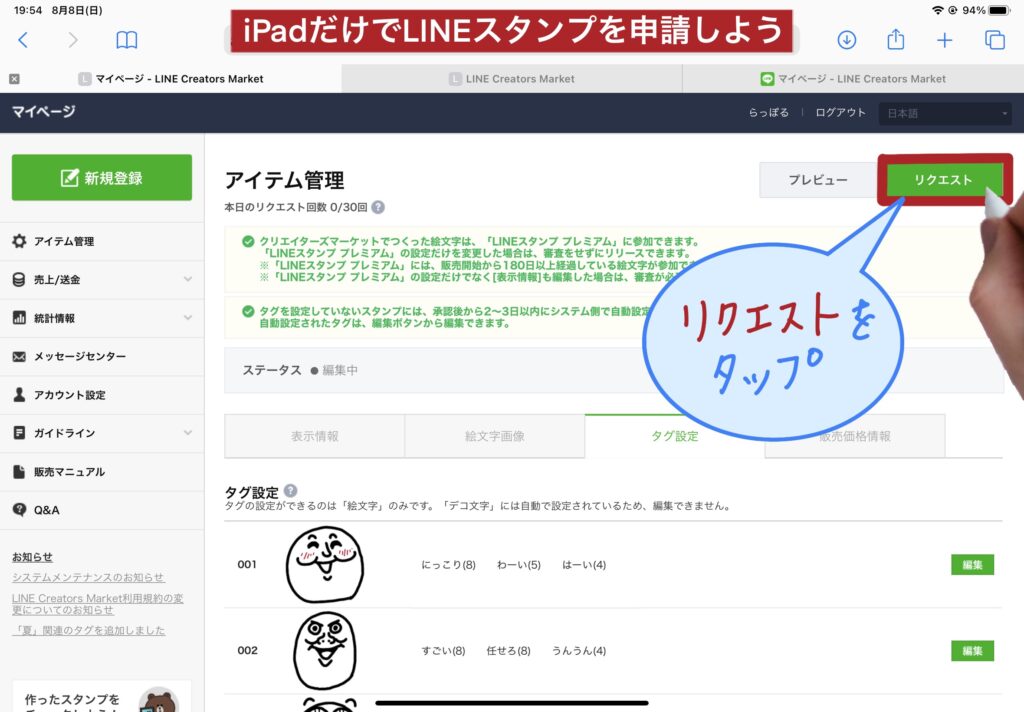Click the プレビュー button

tap(818, 180)
